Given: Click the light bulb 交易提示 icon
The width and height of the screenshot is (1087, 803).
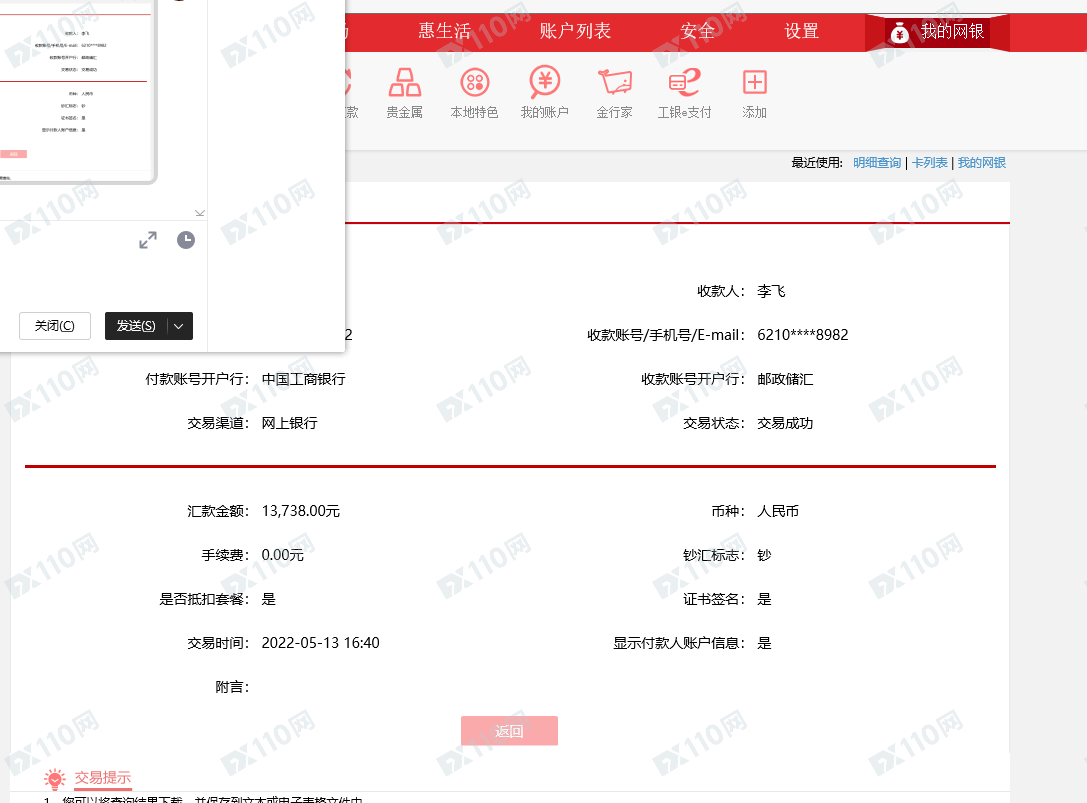Looking at the screenshot, I should [54, 779].
